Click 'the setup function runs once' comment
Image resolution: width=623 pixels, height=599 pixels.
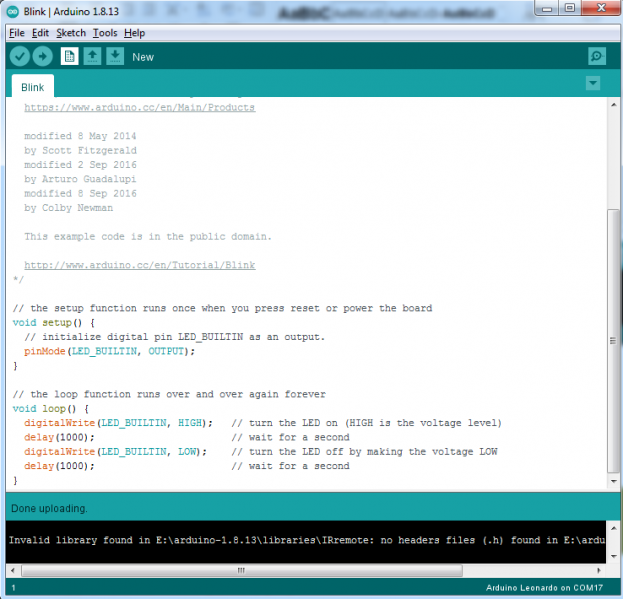[222, 308]
